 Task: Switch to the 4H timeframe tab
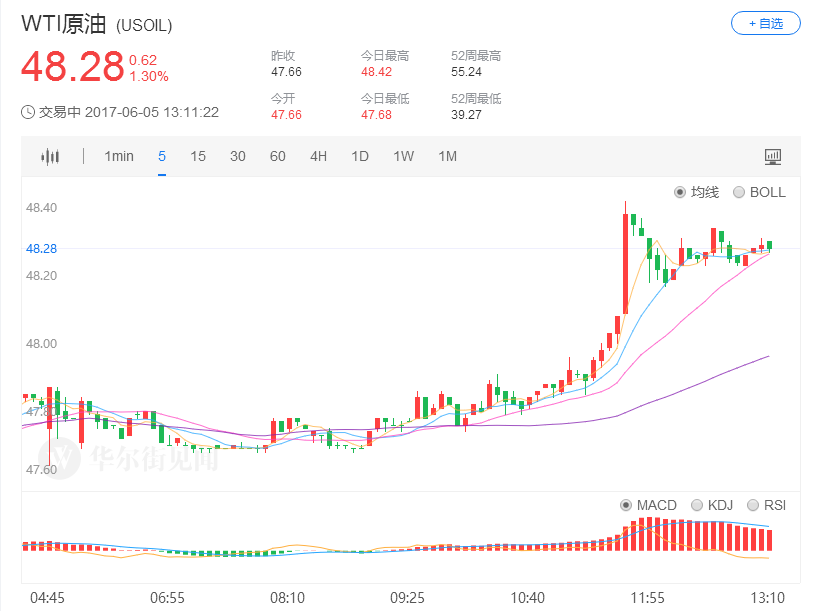coord(318,157)
